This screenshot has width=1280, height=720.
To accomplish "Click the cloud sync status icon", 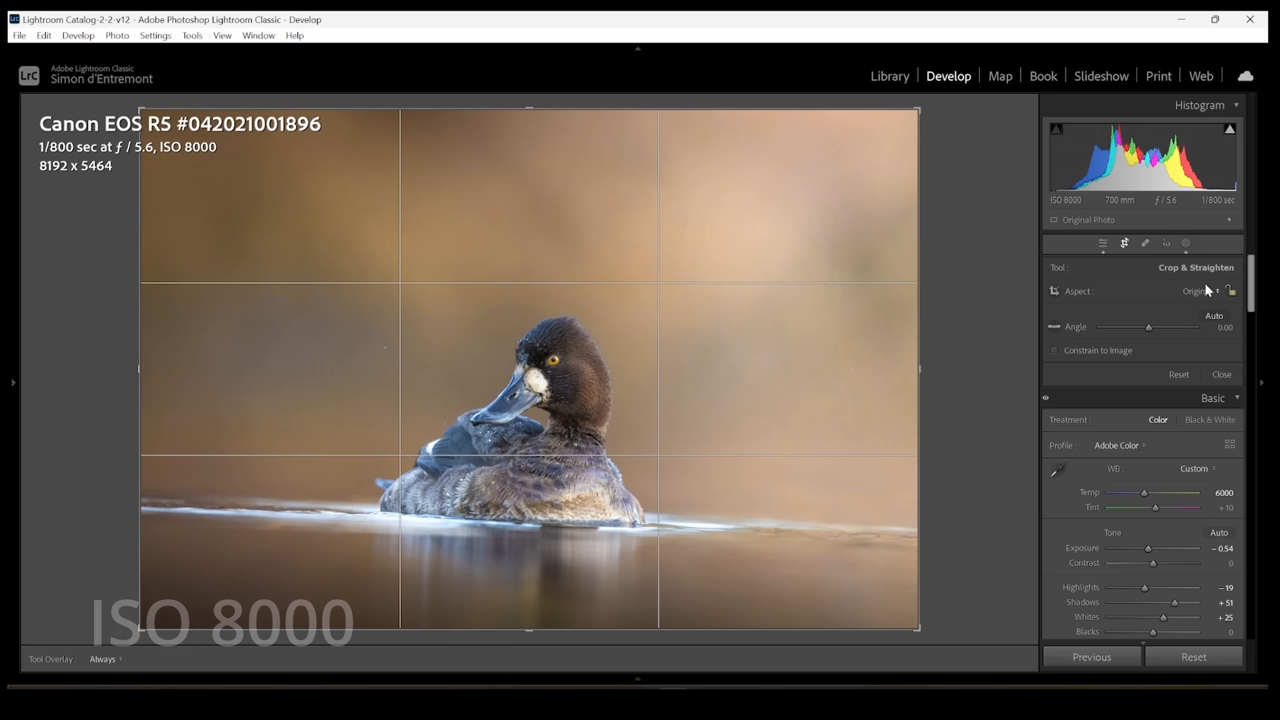I will coord(1245,76).
